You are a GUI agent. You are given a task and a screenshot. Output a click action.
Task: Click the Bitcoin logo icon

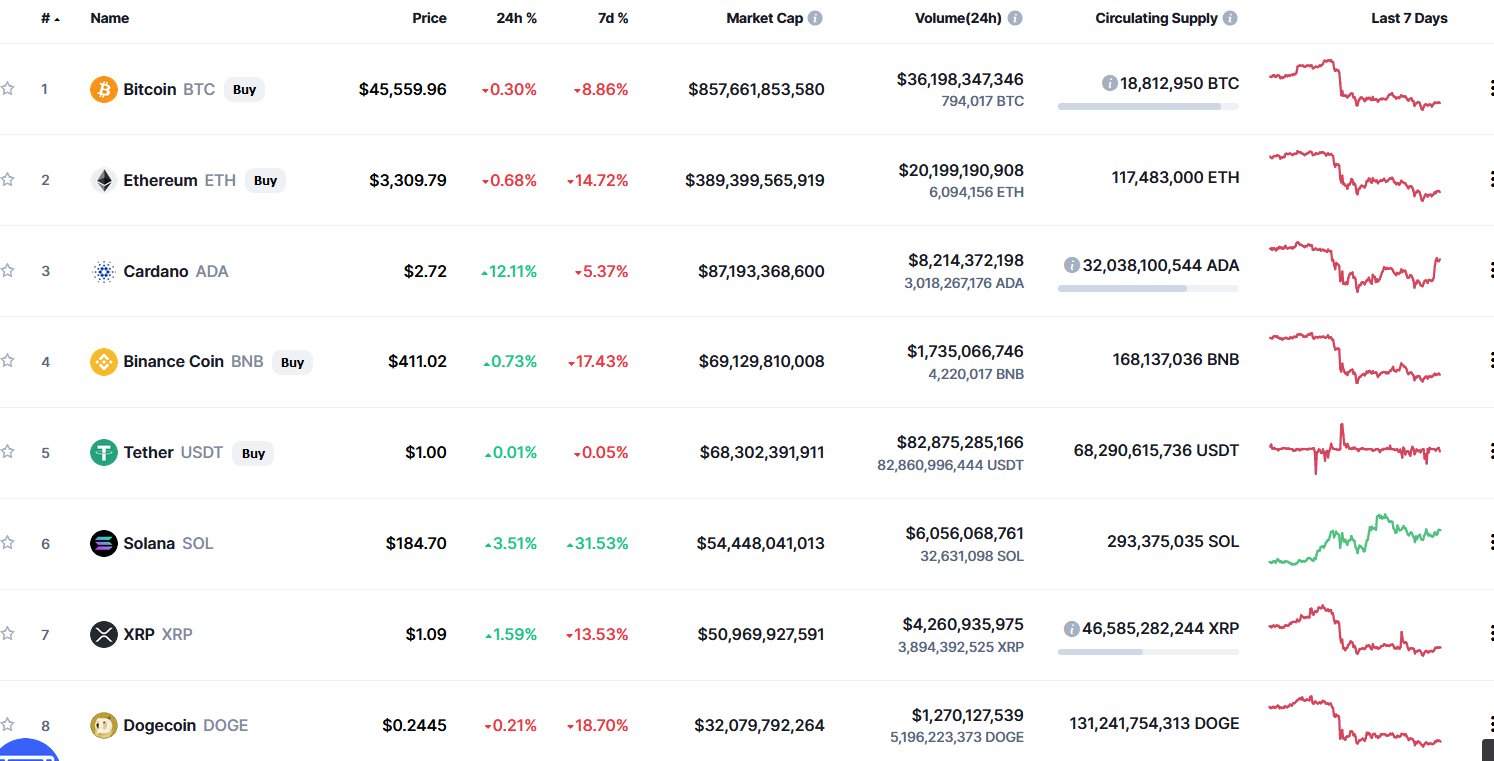(x=104, y=89)
